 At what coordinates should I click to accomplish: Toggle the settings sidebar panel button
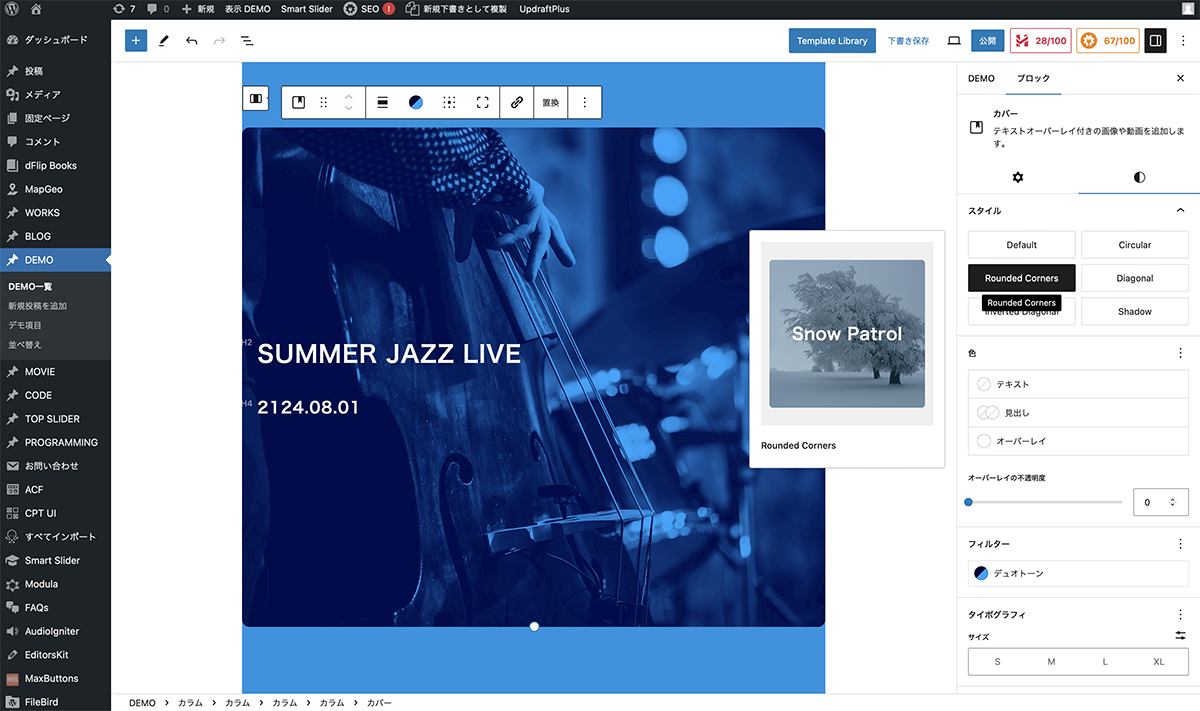1155,41
